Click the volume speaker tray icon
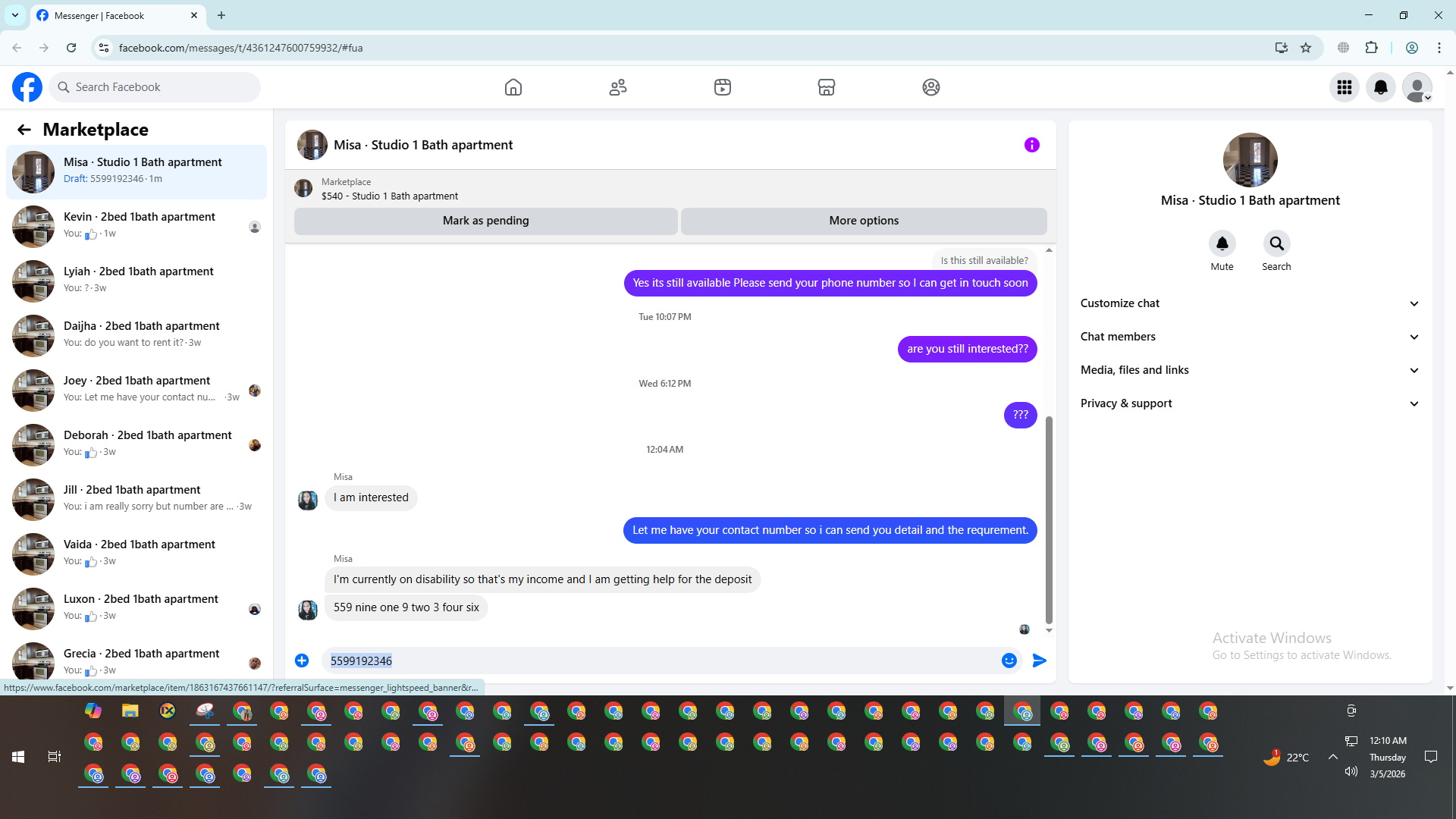1456x819 pixels. coord(1351,772)
